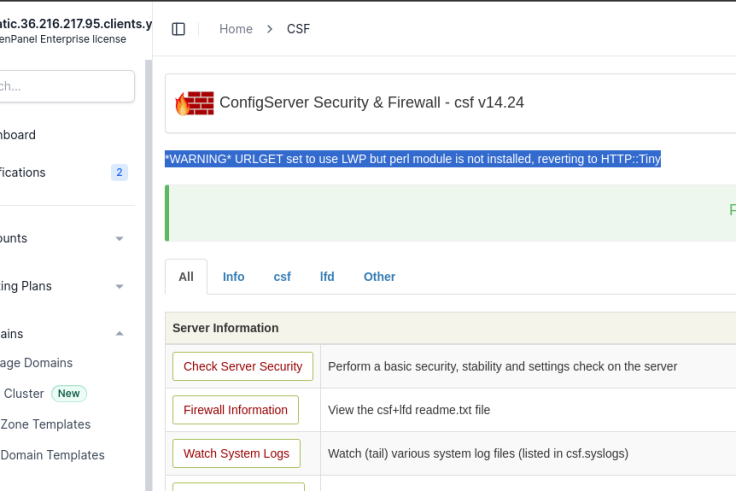Open Notifications in the sidebar
Screen dimensions: 736x491
pyautogui.click(x=23, y=172)
